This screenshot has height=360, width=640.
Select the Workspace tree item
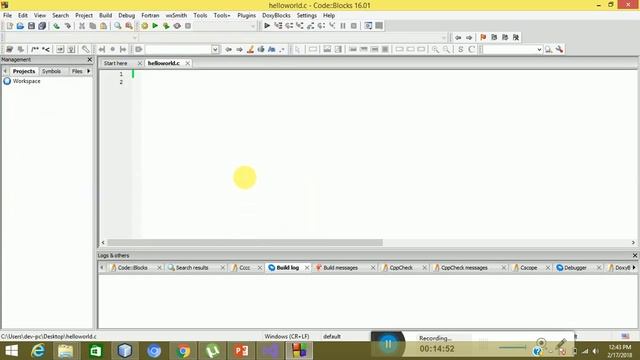pyautogui.click(x=27, y=81)
